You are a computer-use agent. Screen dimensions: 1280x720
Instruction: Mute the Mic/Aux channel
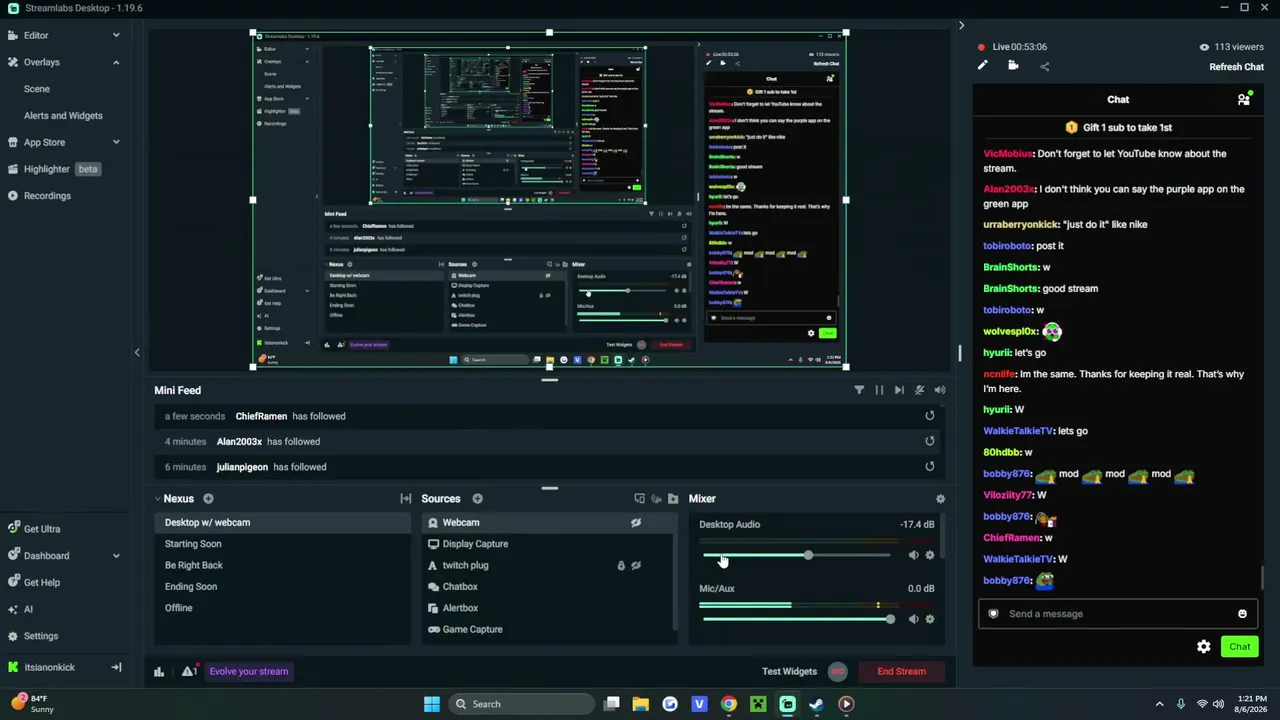point(913,619)
